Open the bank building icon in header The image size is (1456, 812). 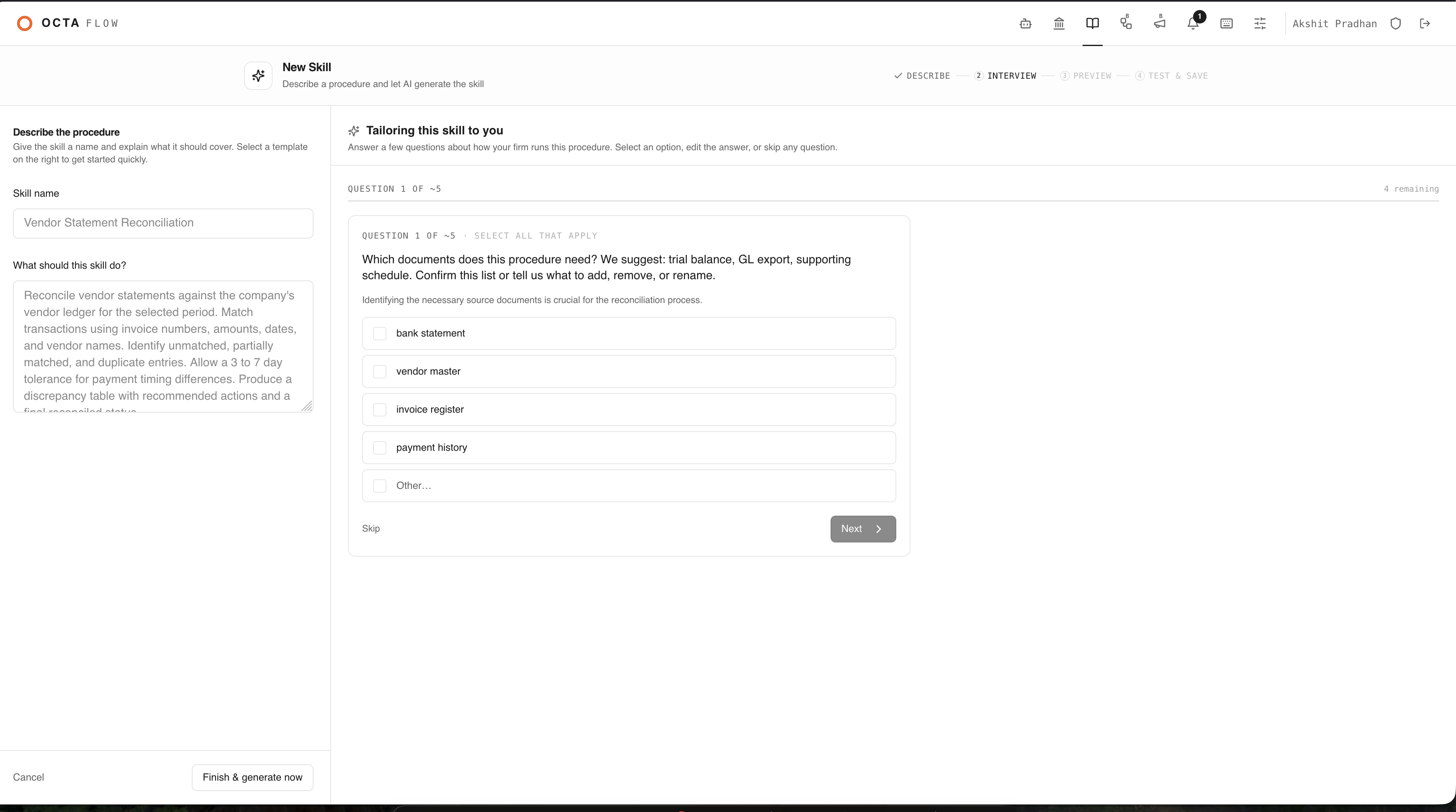[1059, 23]
